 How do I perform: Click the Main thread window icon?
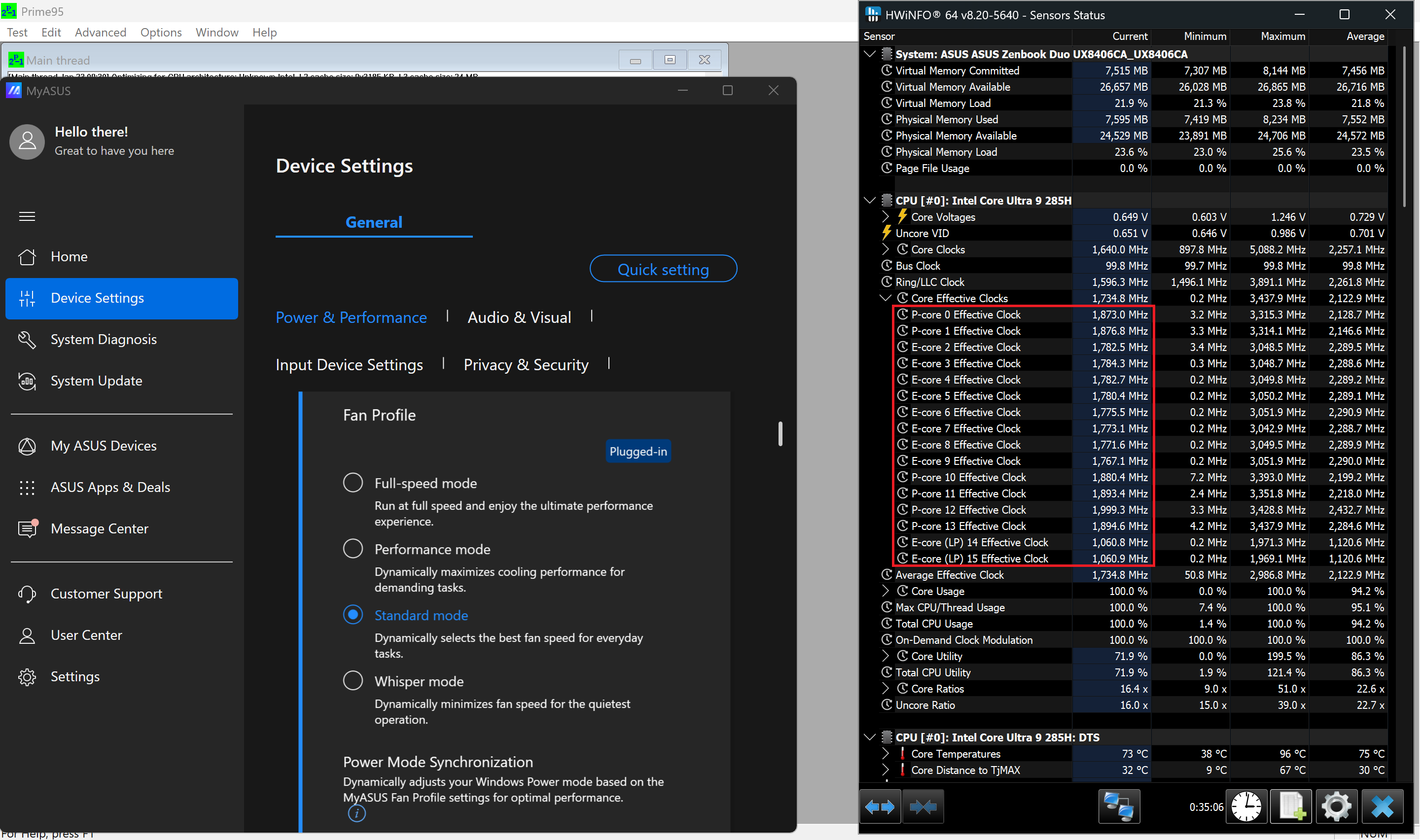[x=16, y=60]
